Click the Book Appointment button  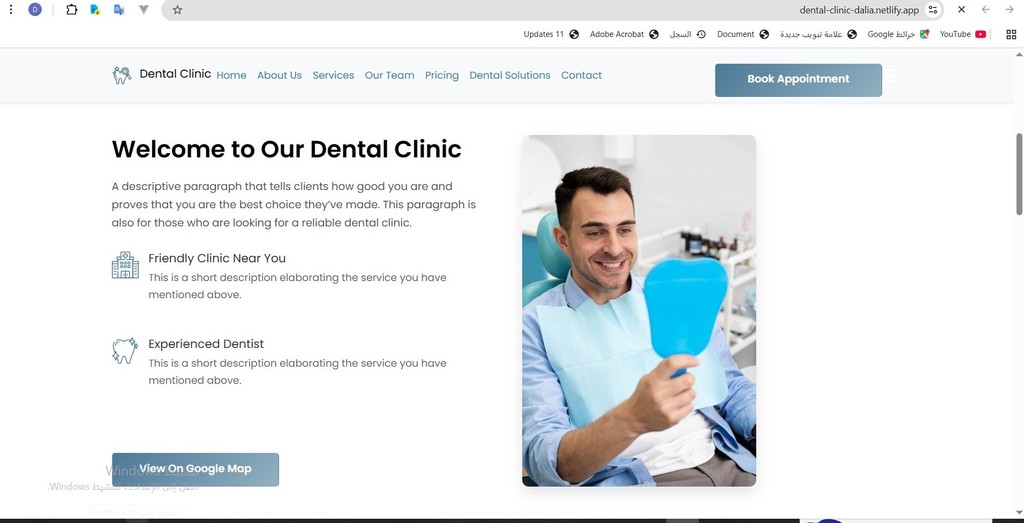[798, 80]
